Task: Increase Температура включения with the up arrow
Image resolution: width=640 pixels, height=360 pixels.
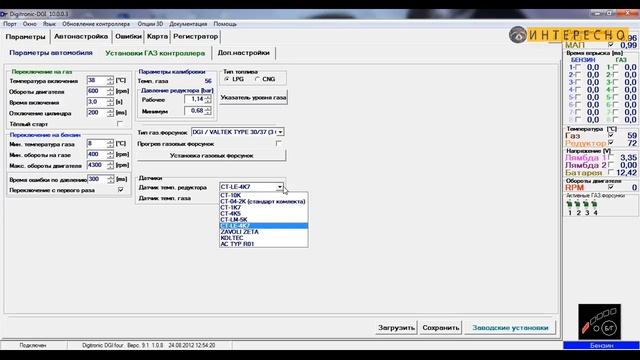Action: [x=110, y=78]
